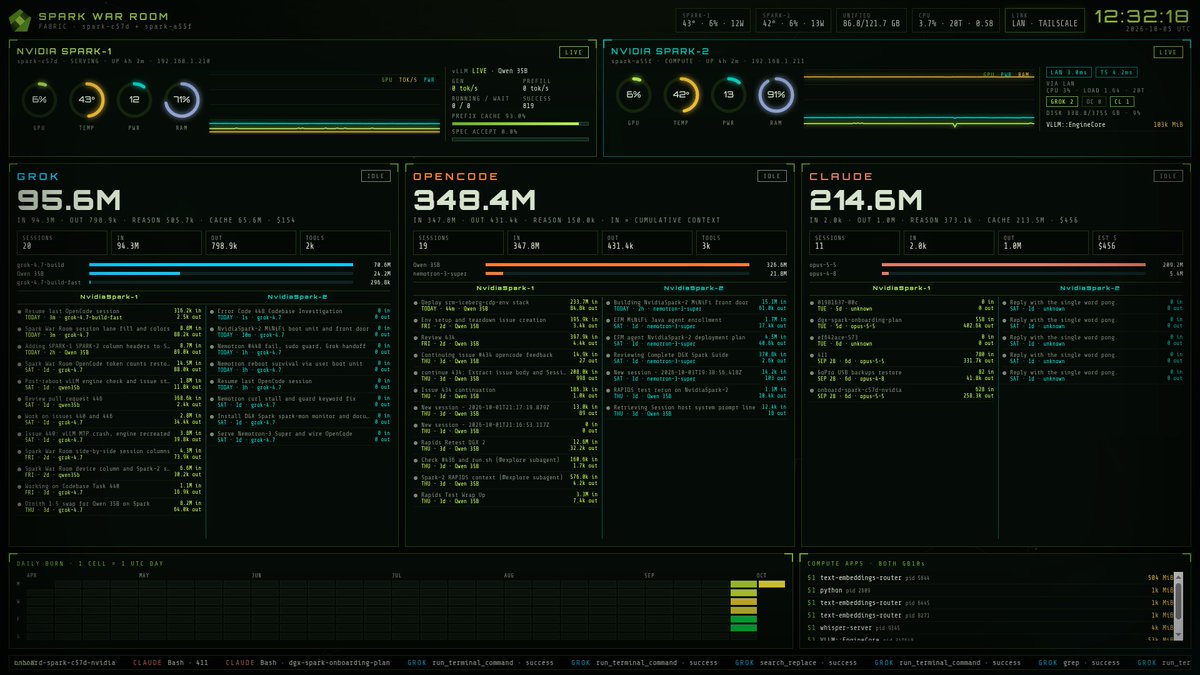Select the OpenCode TOOLS 3k stat box
Viewport: 1200px width, 675px height.
(x=741, y=242)
